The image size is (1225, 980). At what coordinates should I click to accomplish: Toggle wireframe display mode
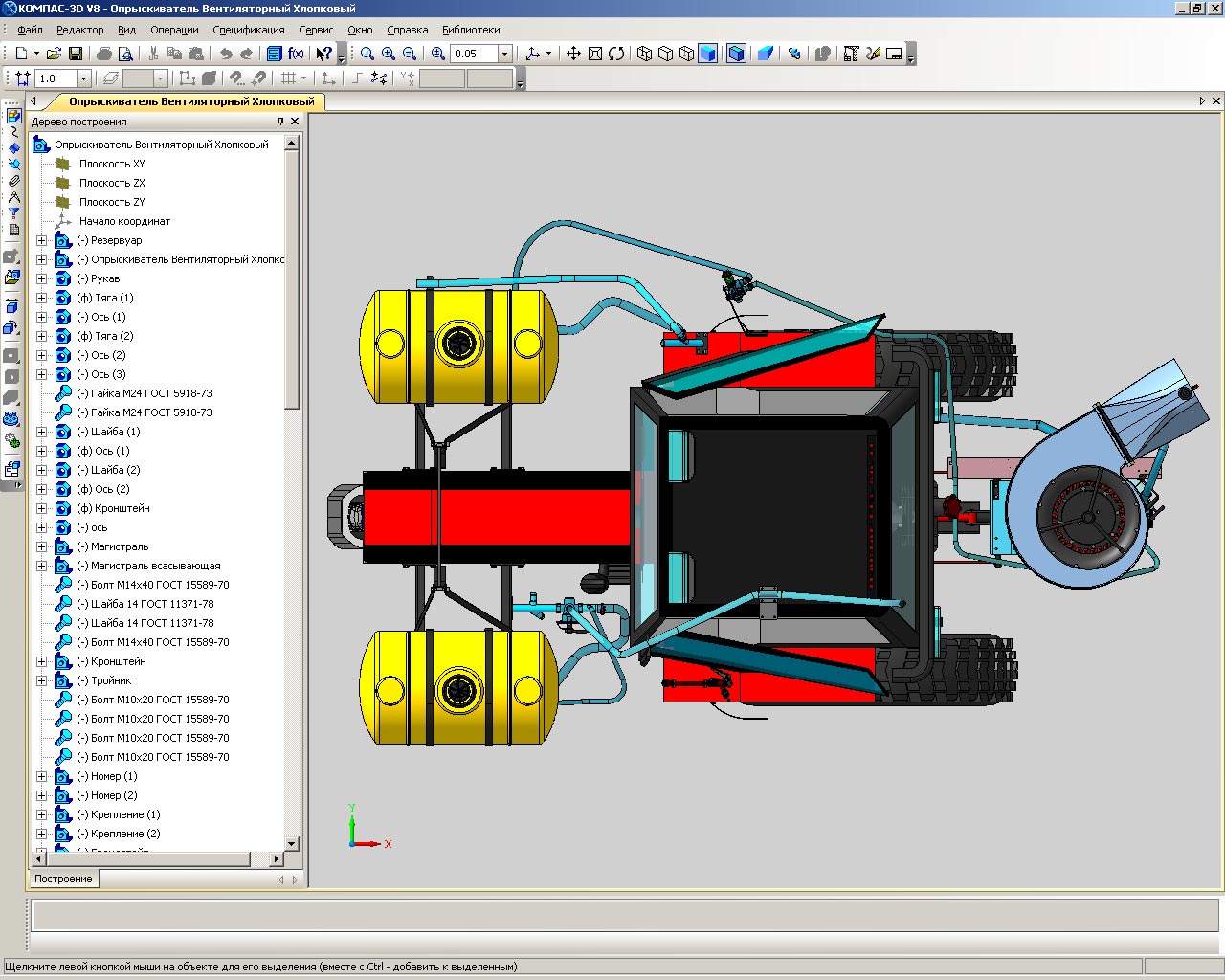(644, 54)
